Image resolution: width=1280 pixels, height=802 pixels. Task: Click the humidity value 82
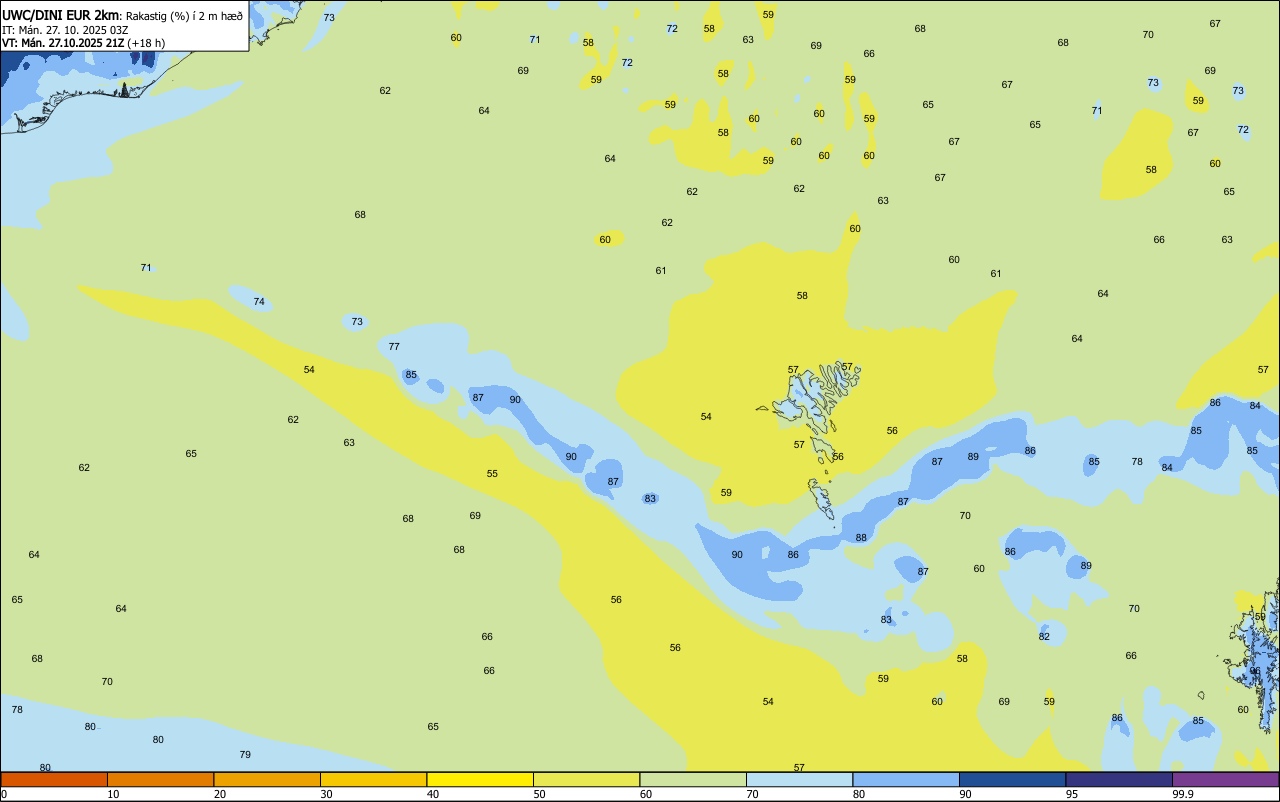pos(1044,636)
